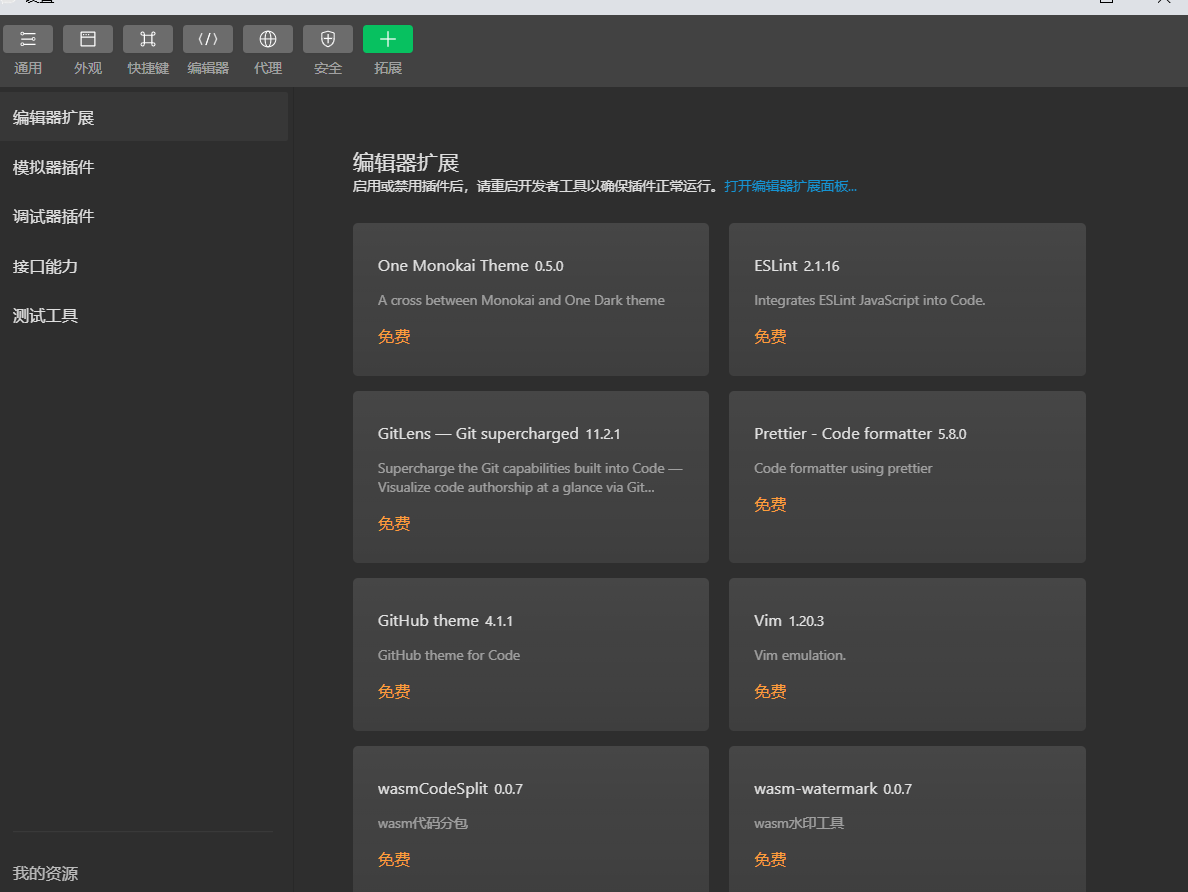Image resolution: width=1188 pixels, height=892 pixels.
Task: Select 编辑器扩展 in the sidebar
Action: [x=144, y=117]
